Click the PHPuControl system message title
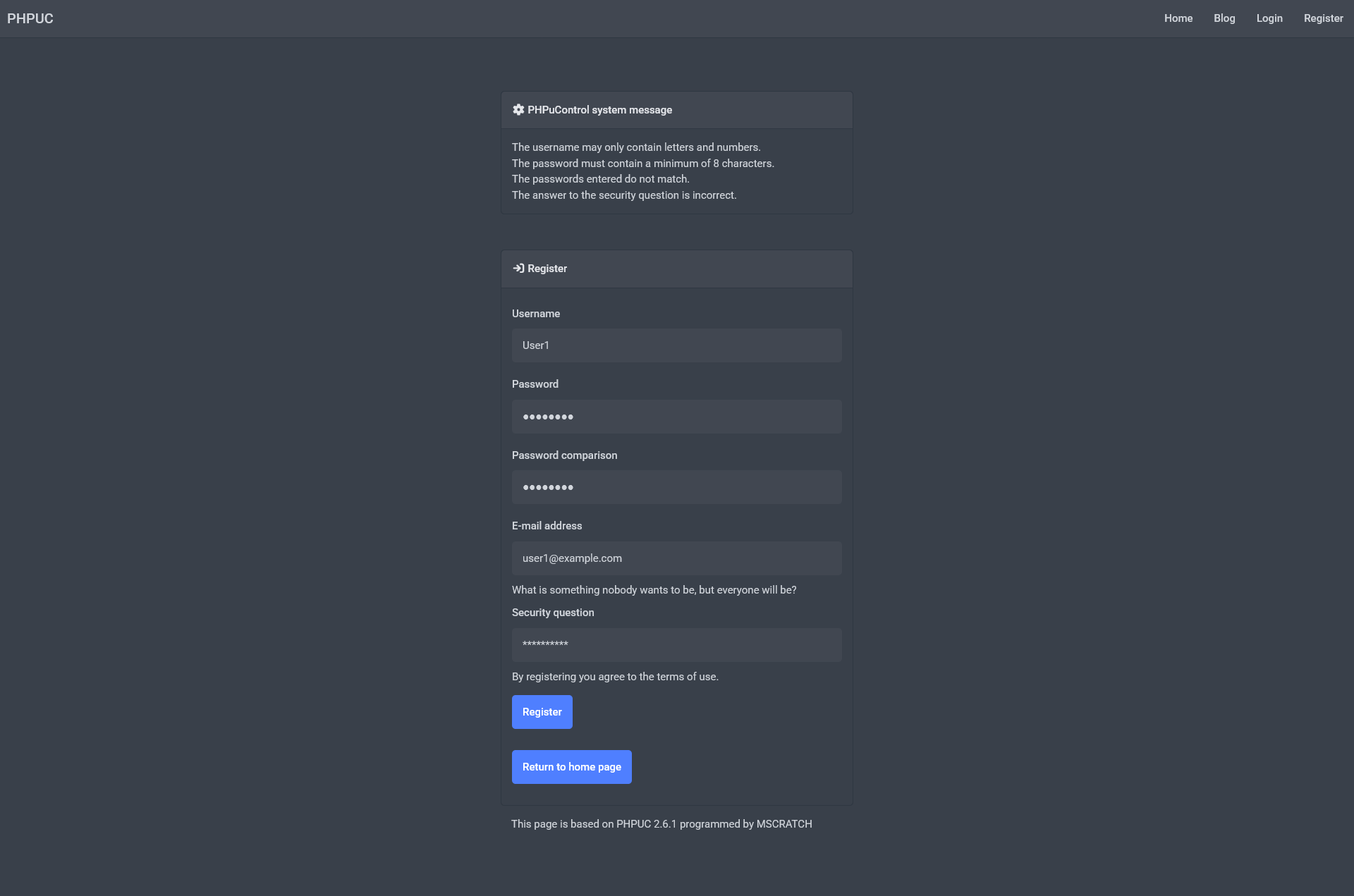This screenshot has height=896, width=1354. [x=599, y=110]
